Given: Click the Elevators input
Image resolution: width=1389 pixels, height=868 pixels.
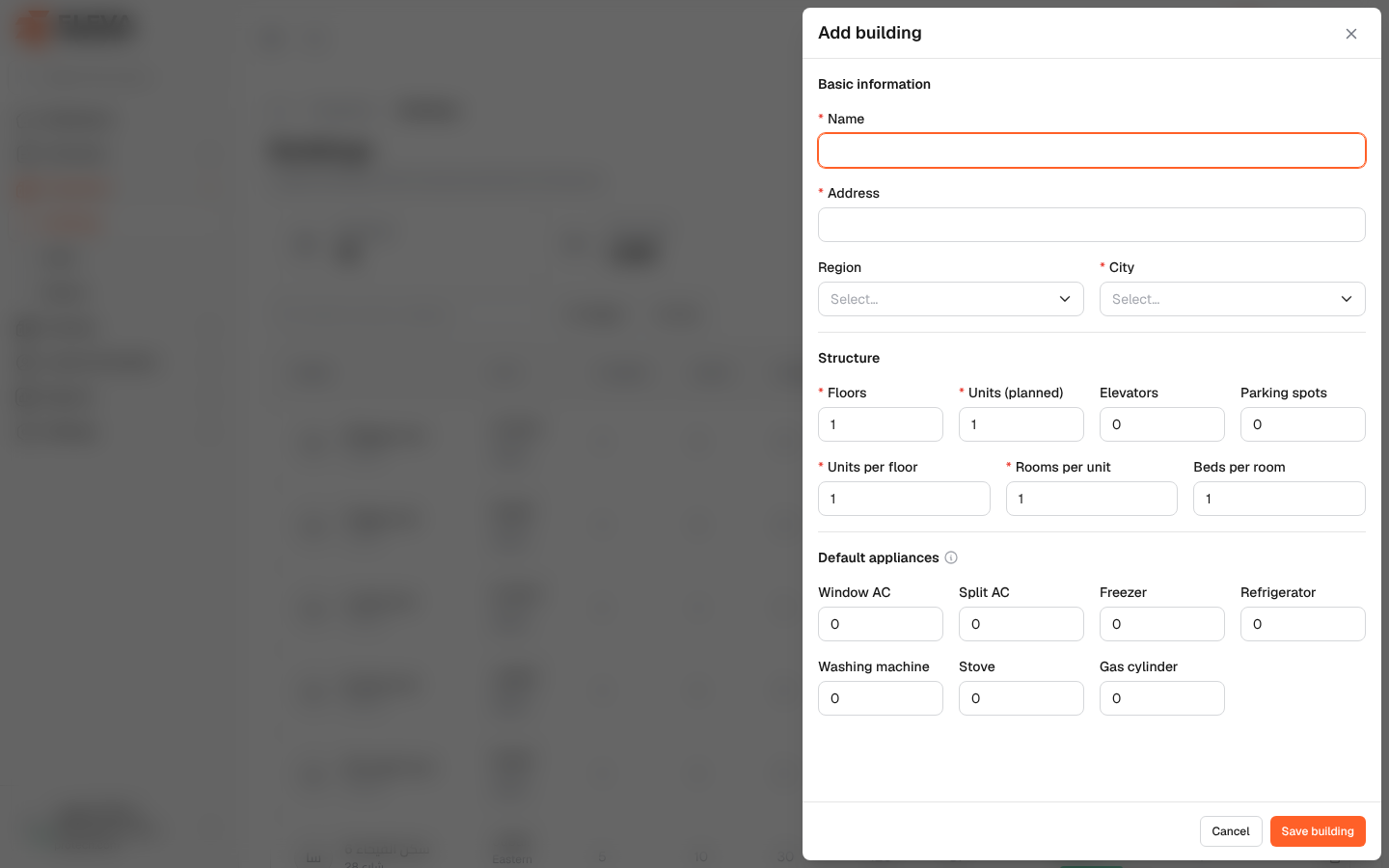Looking at the screenshot, I should [1162, 424].
